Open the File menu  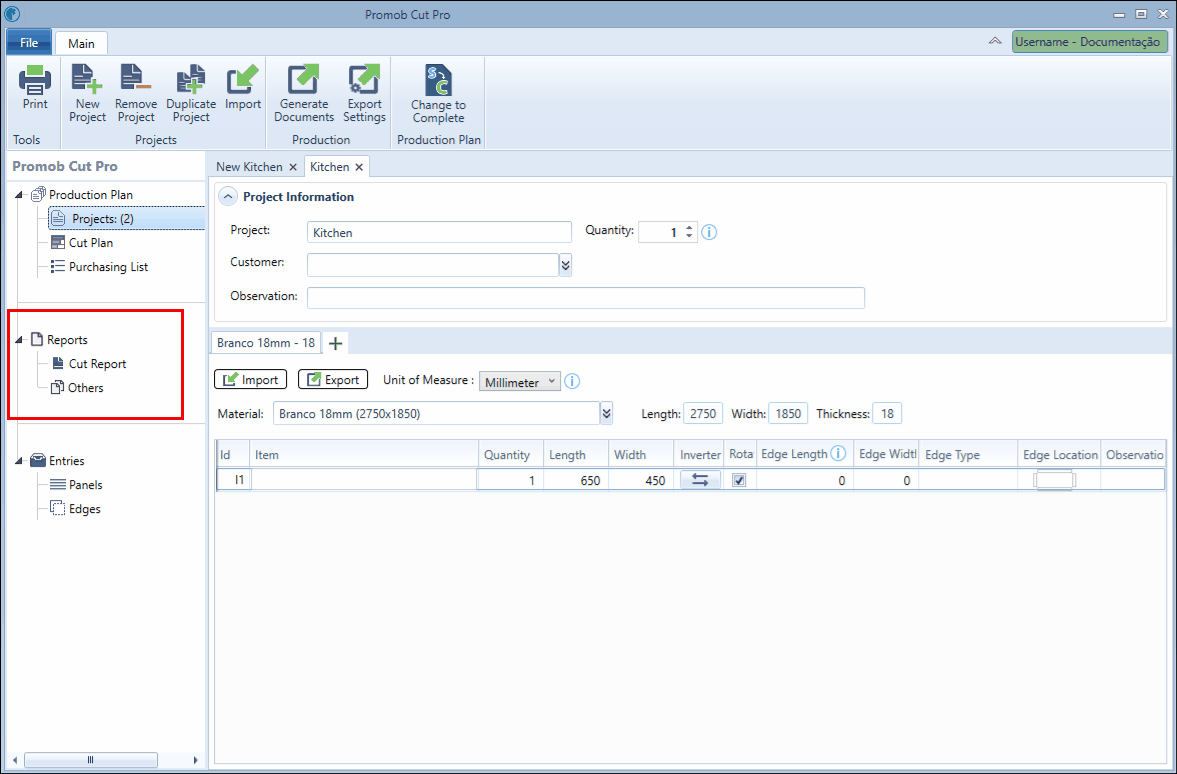click(x=29, y=43)
